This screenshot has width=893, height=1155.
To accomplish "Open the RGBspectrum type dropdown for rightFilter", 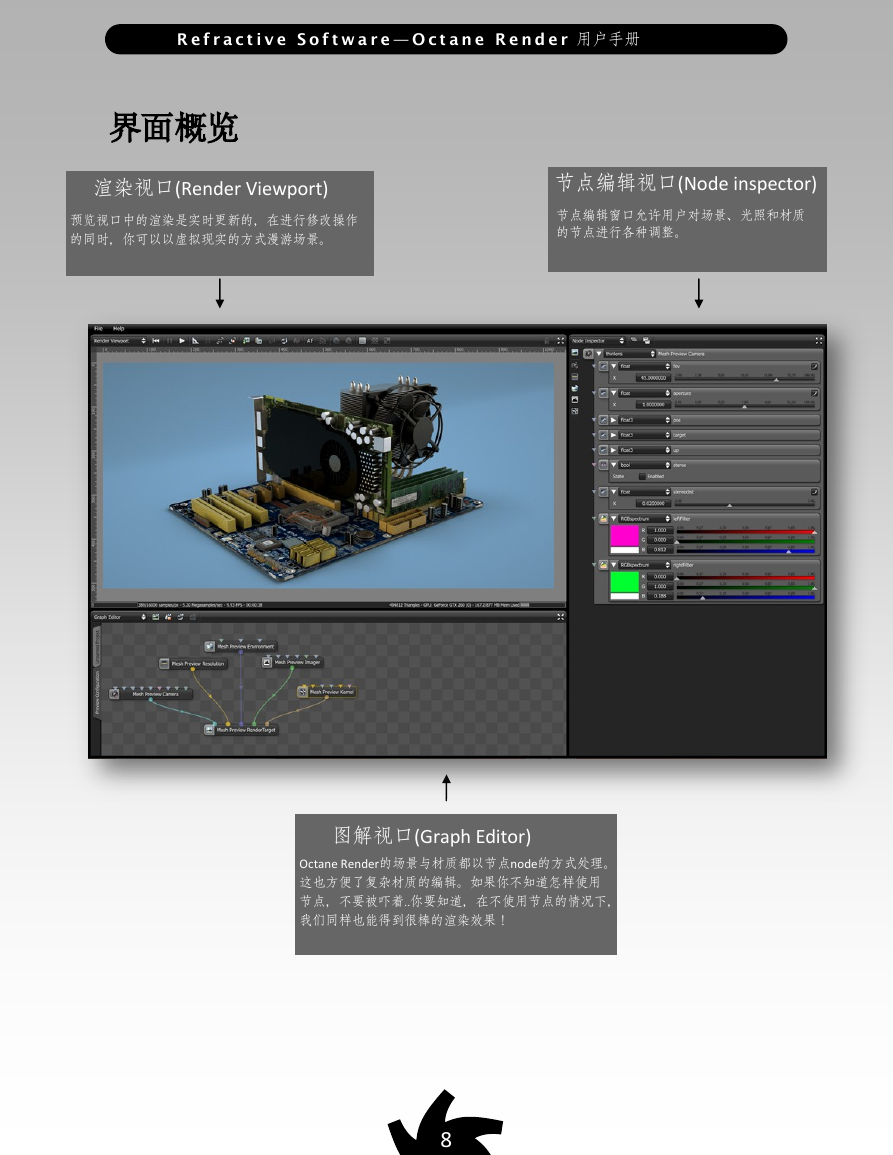I will pyautogui.click(x=645, y=565).
